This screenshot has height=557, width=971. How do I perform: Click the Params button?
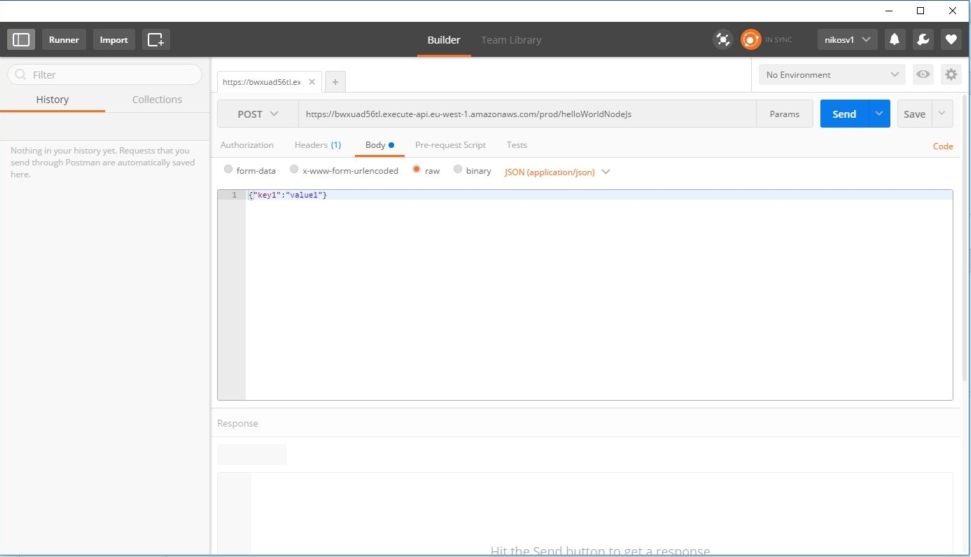click(784, 114)
